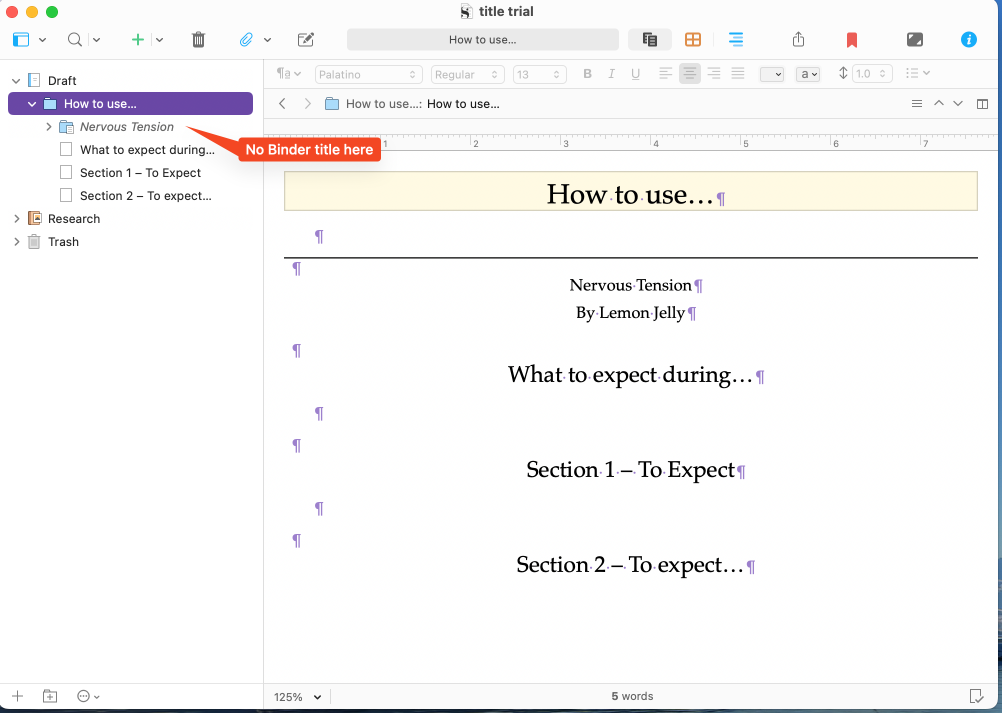Click the back navigation arrow in editor header
The image size is (1002, 713).
(x=282, y=104)
